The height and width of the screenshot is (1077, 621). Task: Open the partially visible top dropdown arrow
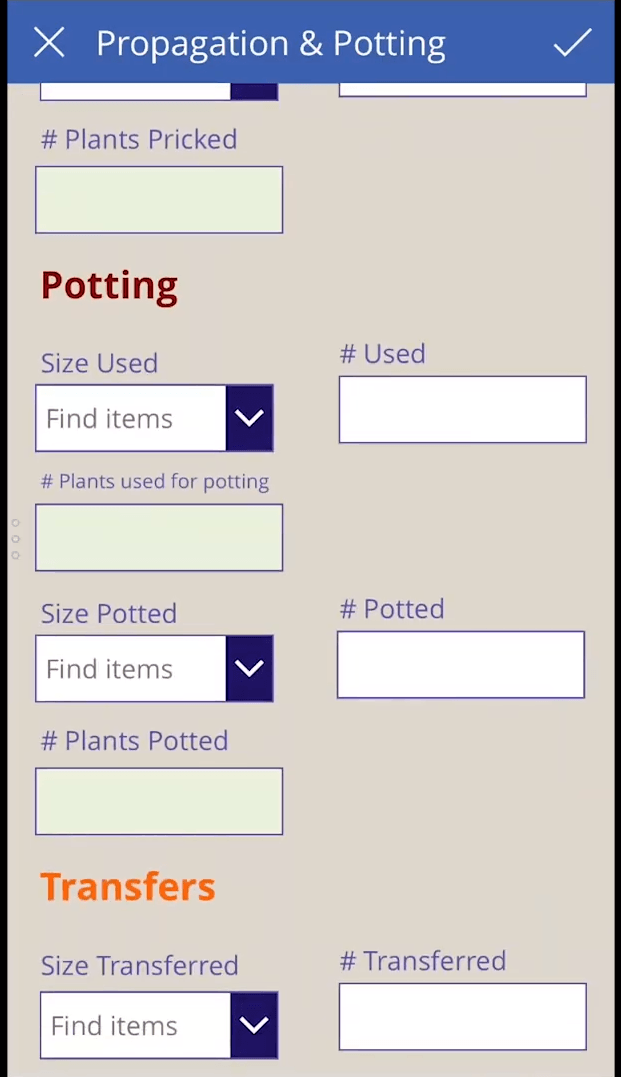(x=254, y=91)
